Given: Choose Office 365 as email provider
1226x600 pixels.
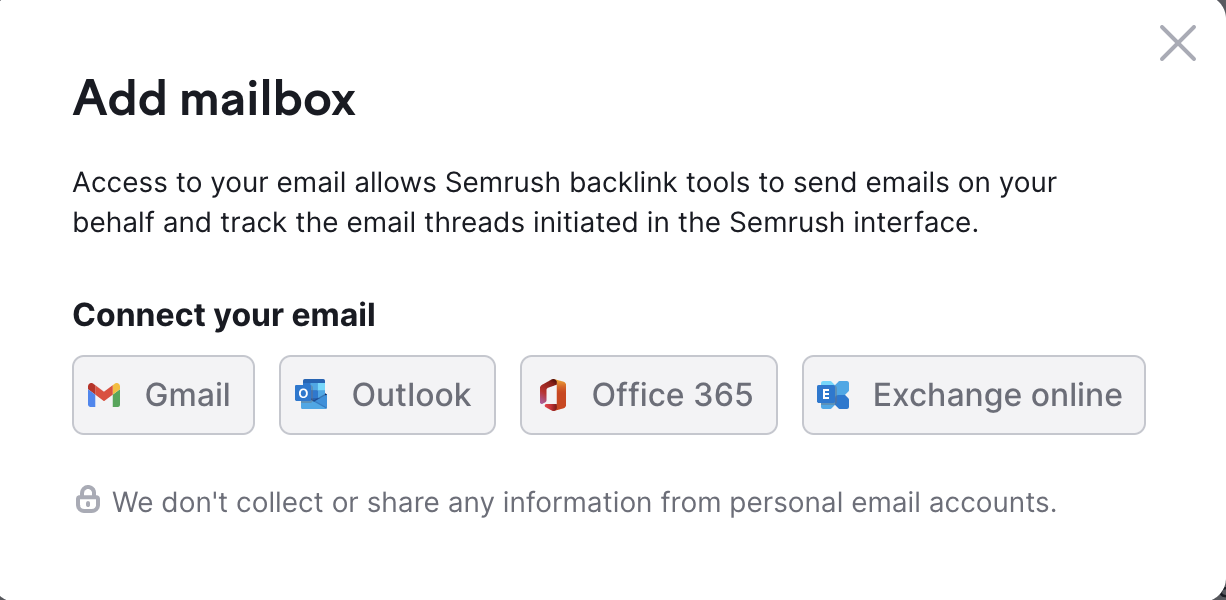Looking at the screenshot, I should click(x=648, y=395).
